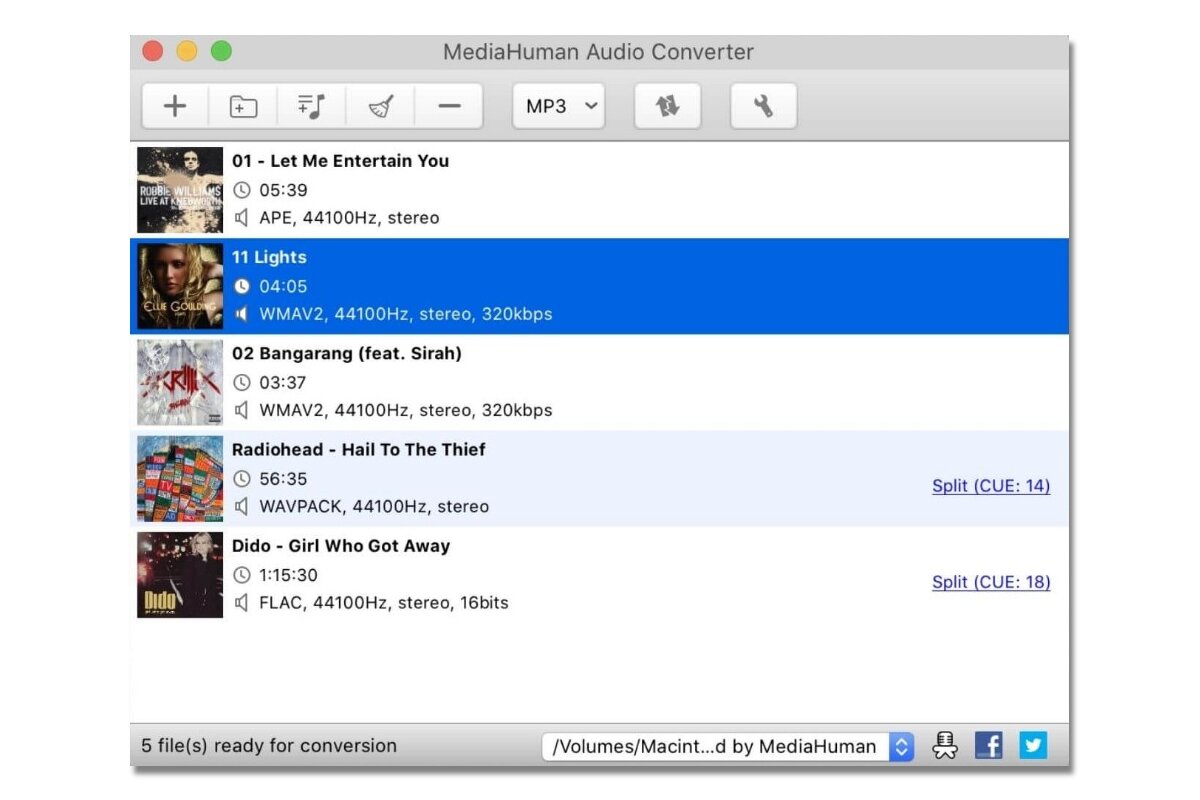Open the output folder path dropdown
The height and width of the screenshot is (800, 1200).
tap(728, 746)
